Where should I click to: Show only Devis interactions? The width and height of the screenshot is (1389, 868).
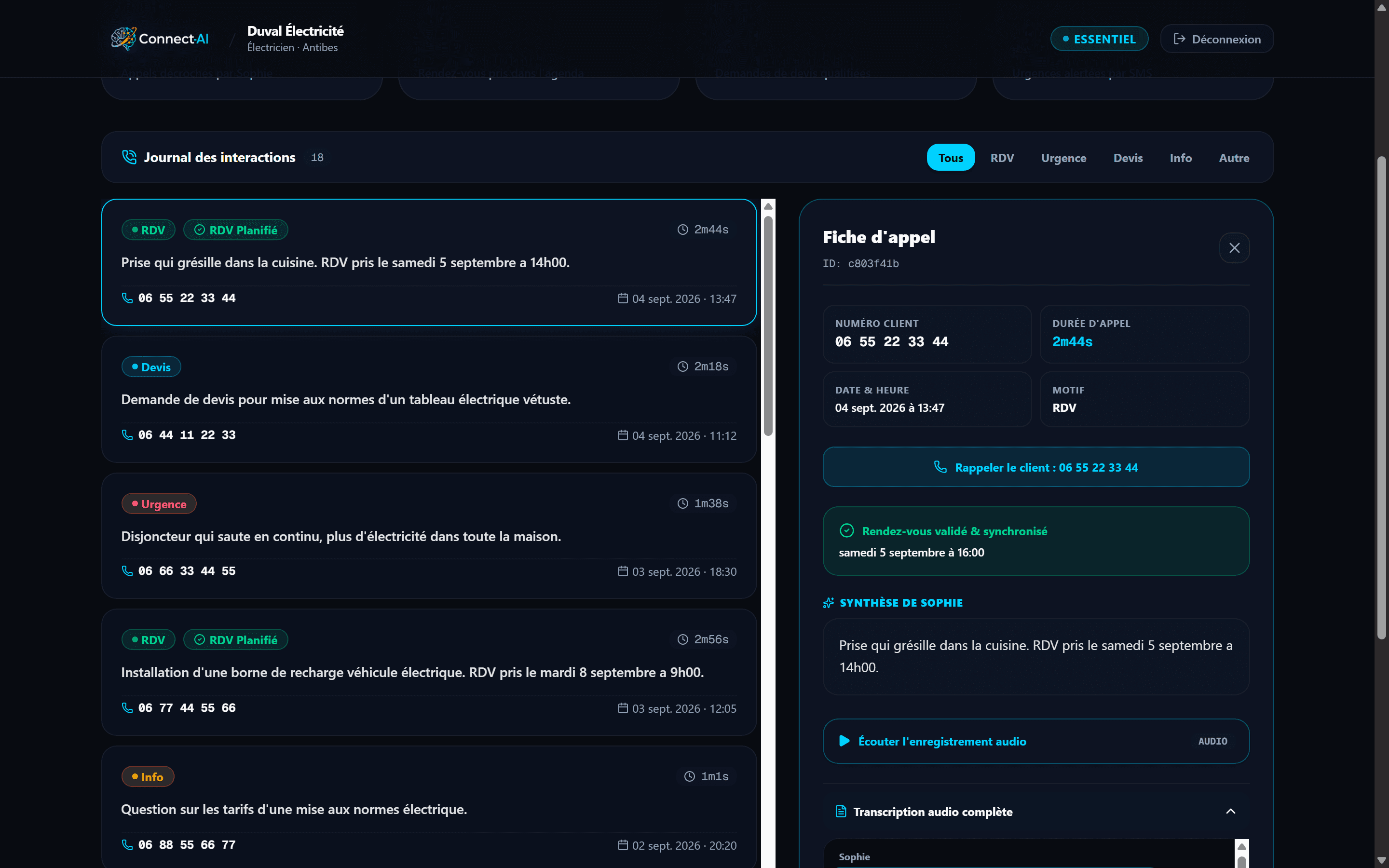pos(1128,157)
